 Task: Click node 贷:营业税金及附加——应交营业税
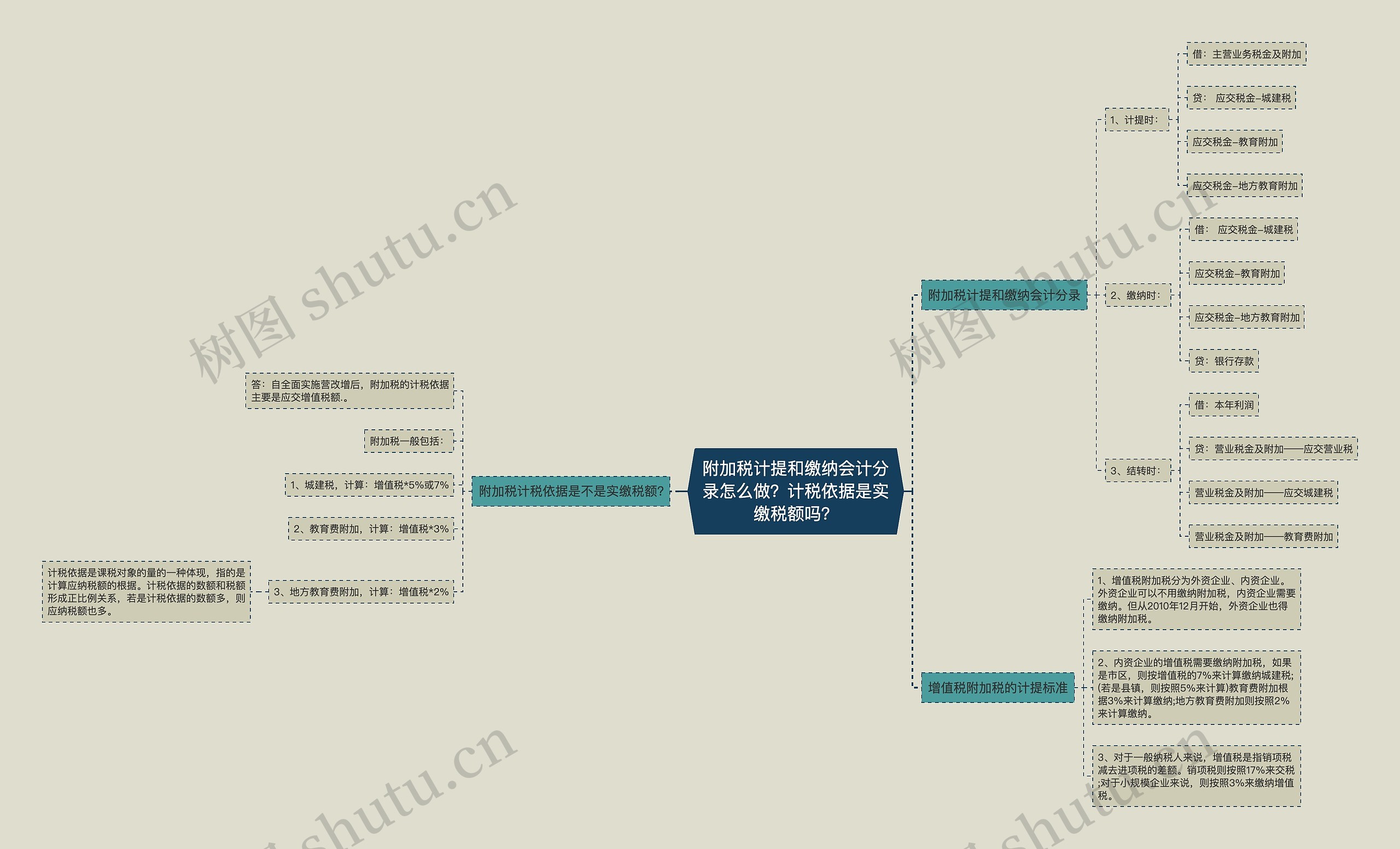tap(1273, 449)
